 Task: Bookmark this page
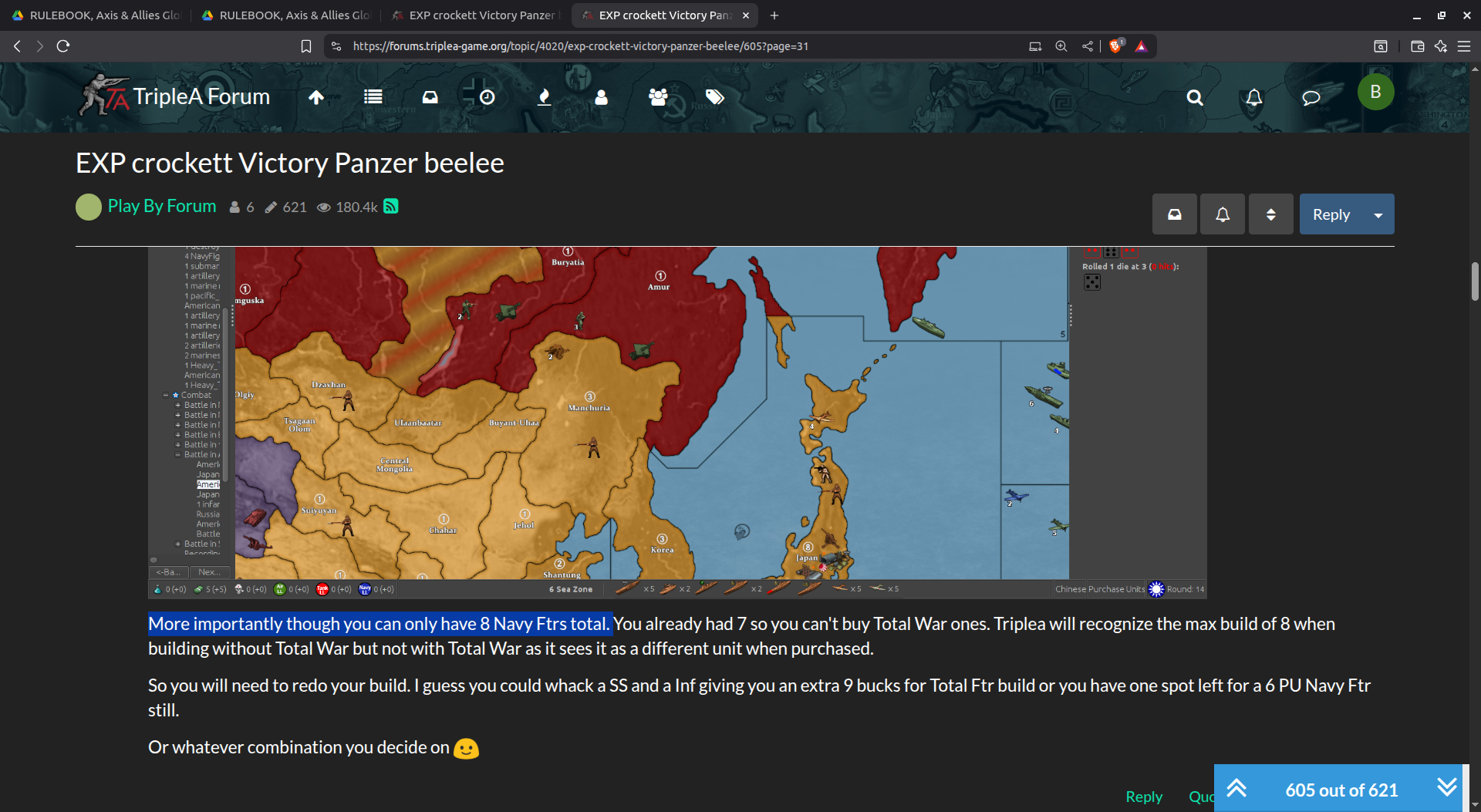(306, 46)
